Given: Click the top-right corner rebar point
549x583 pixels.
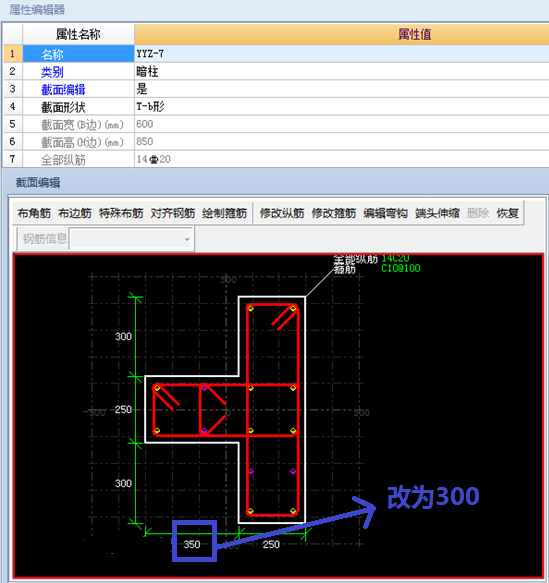Looking at the screenshot, I should pyautogui.click(x=293, y=309).
